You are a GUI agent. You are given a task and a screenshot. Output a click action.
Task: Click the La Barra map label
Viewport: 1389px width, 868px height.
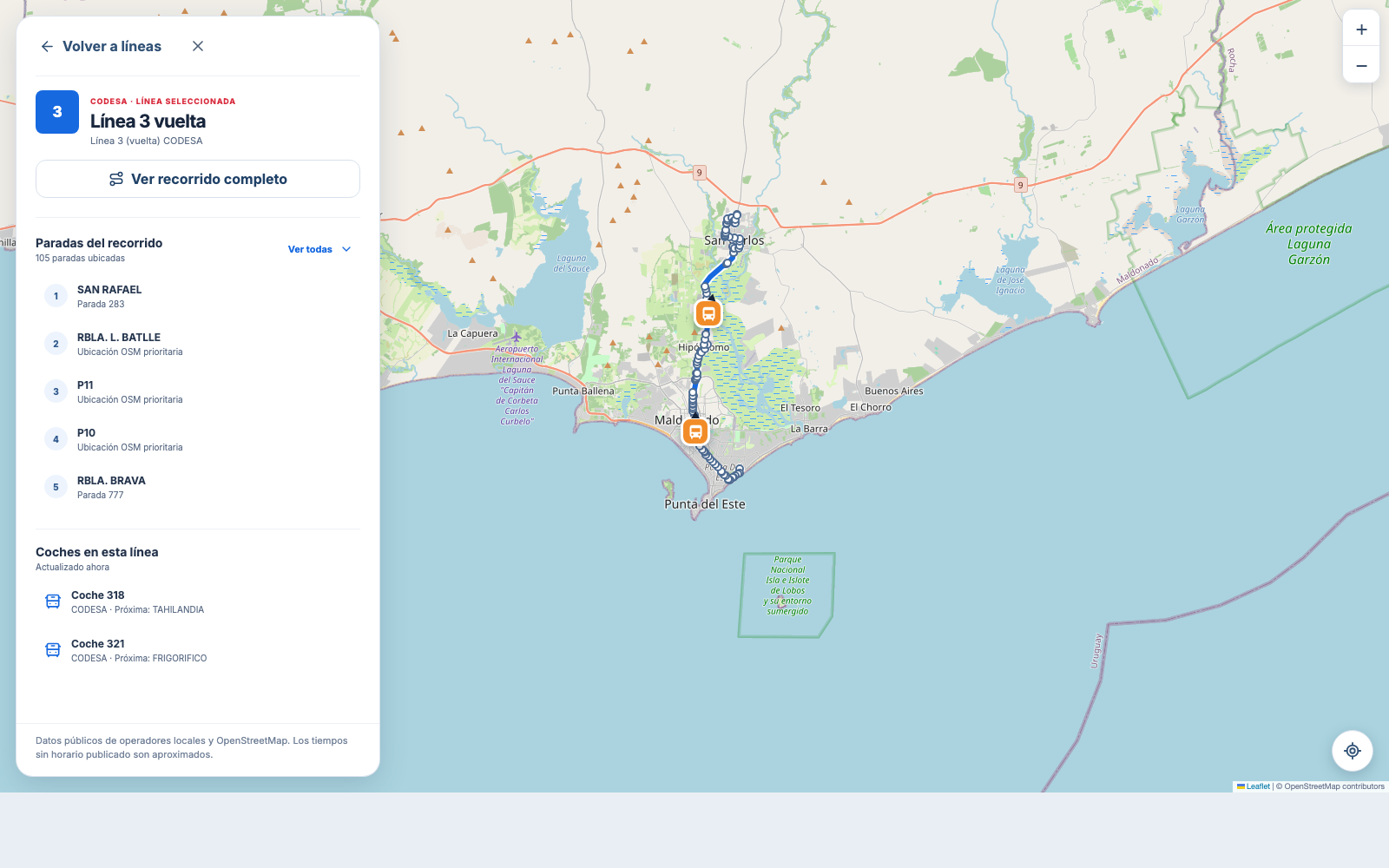point(809,429)
